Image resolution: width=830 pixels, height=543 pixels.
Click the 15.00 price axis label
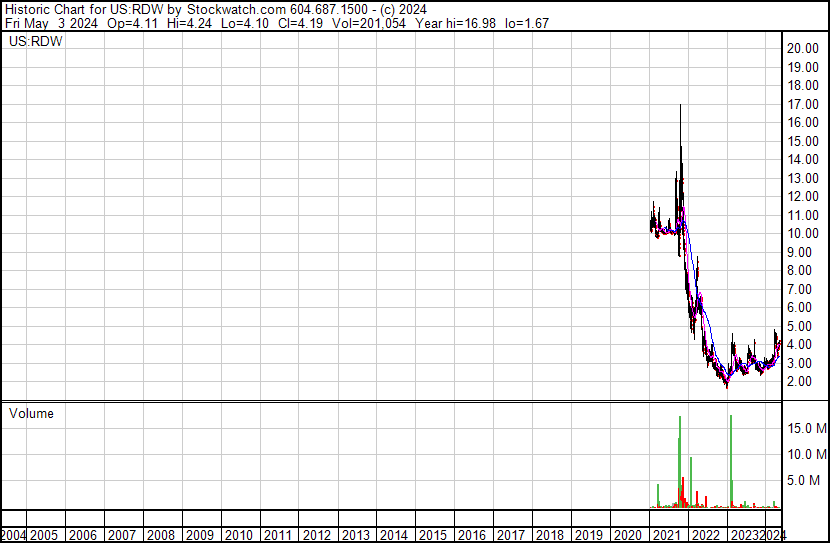[803, 141]
